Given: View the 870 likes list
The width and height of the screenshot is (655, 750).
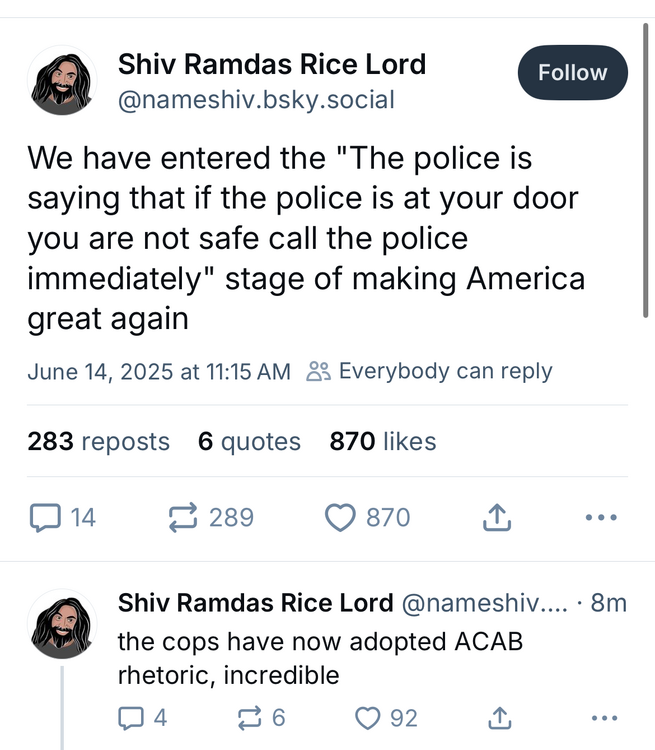Looking at the screenshot, I should tap(383, 441).
